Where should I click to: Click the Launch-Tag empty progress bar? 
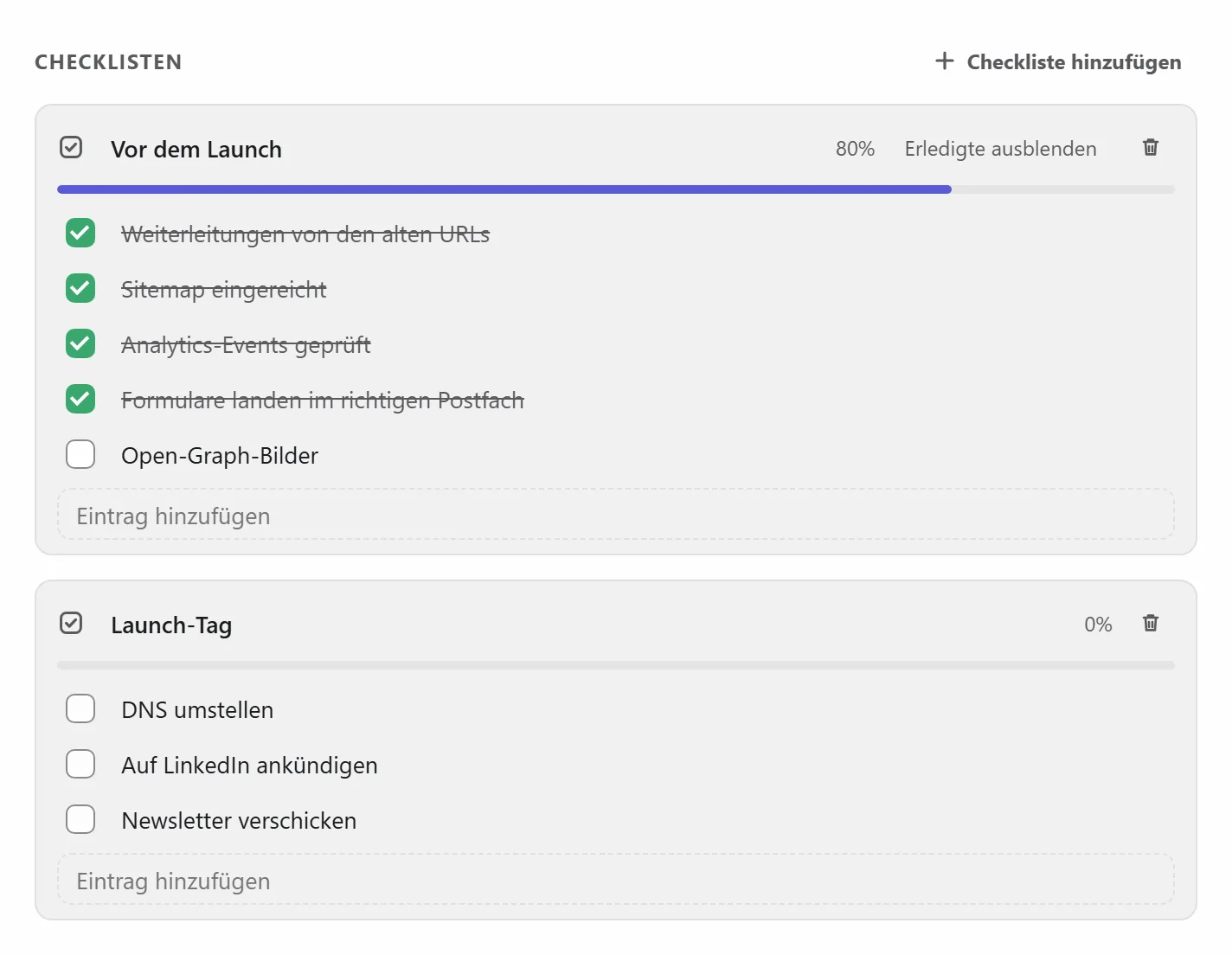616,665
